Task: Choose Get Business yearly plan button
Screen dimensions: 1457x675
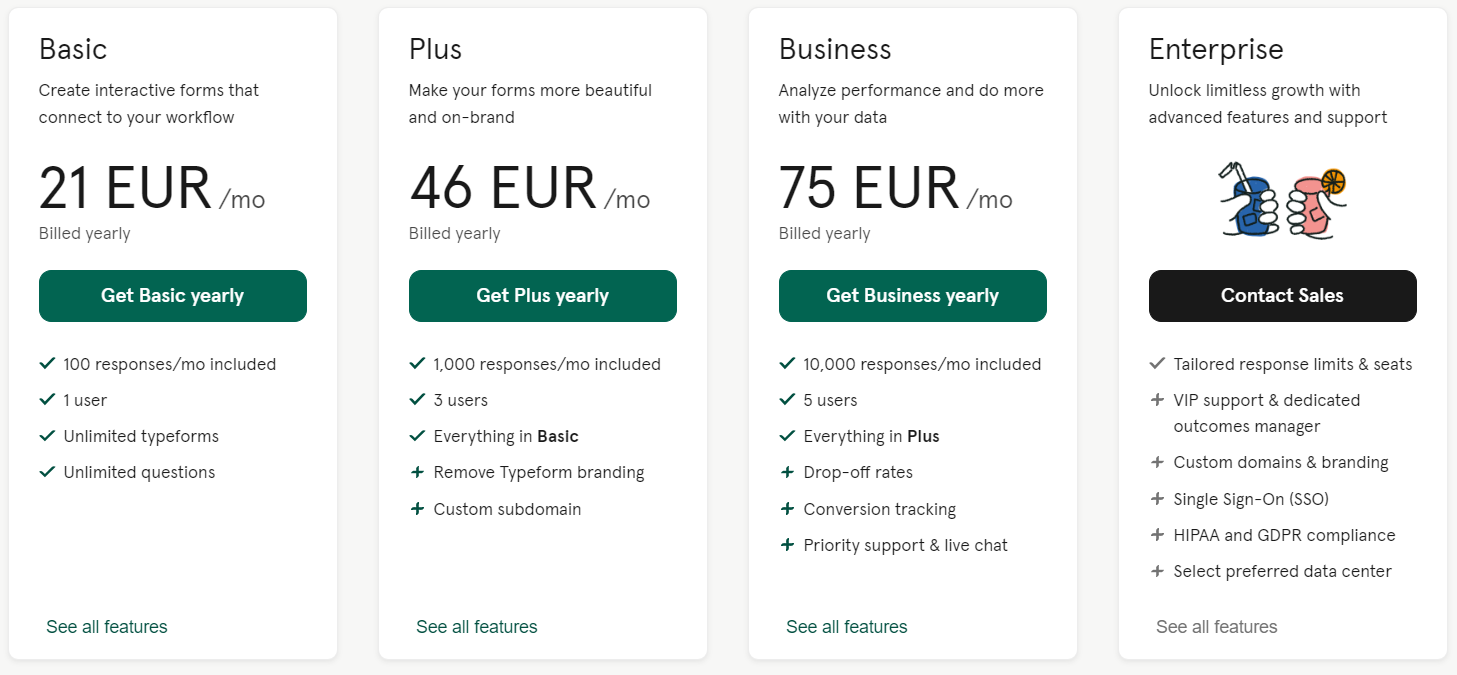Action: tap(912, 296)
